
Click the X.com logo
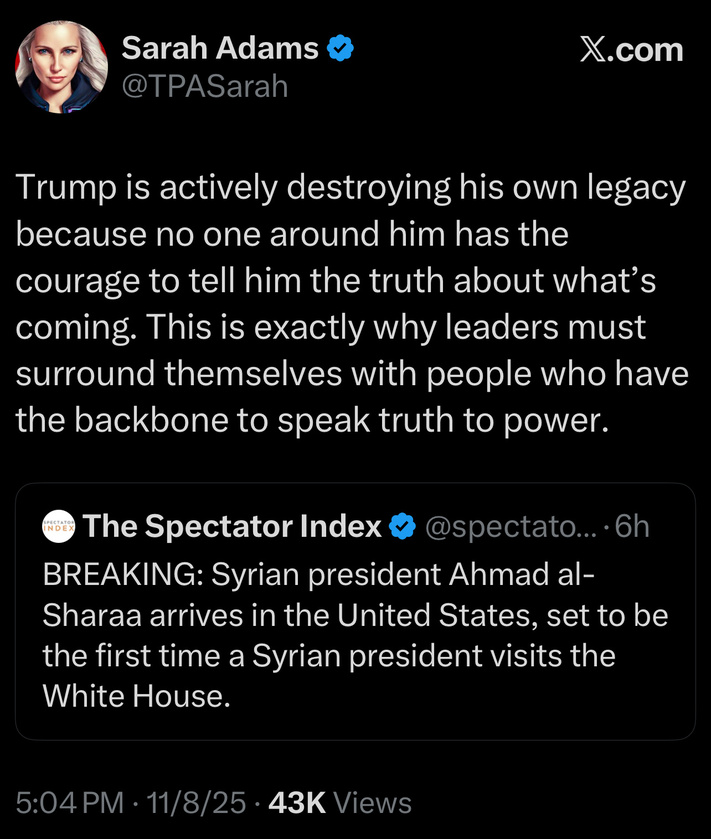[x=632, y=49]
